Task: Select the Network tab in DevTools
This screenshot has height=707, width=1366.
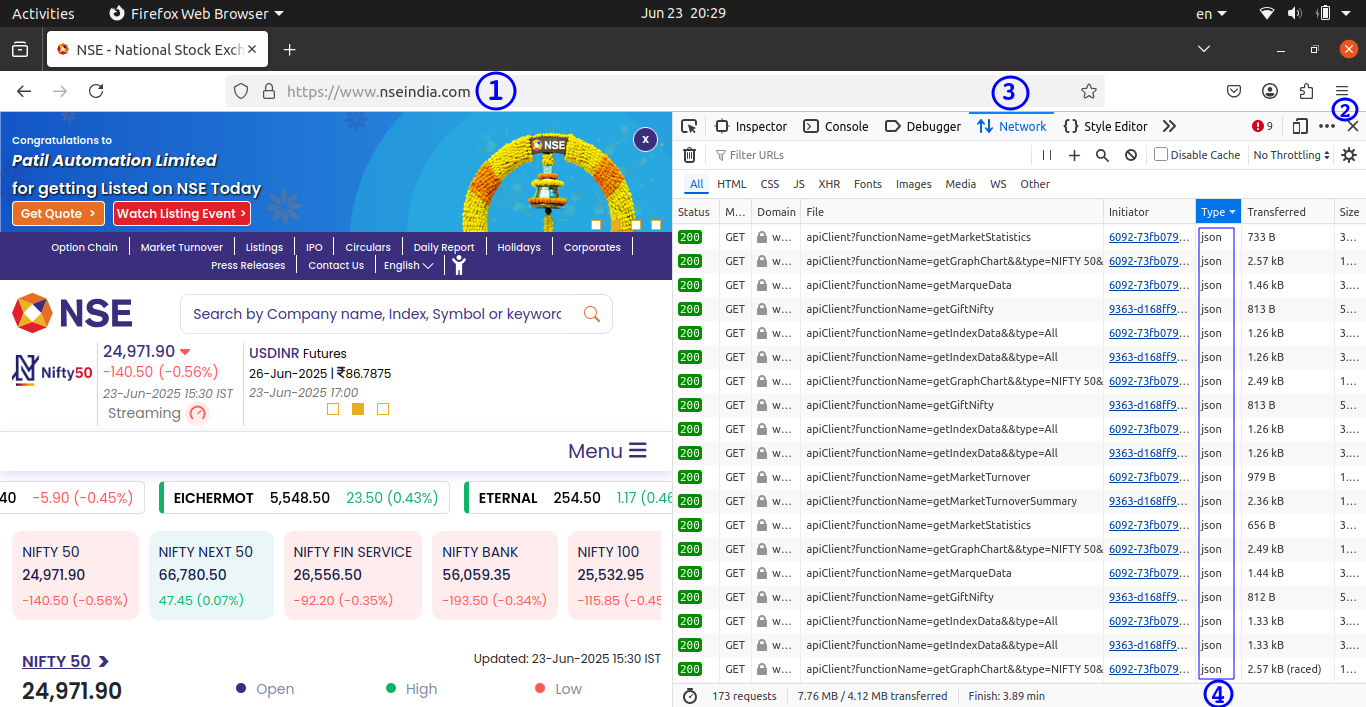Action: (1012, 126)
